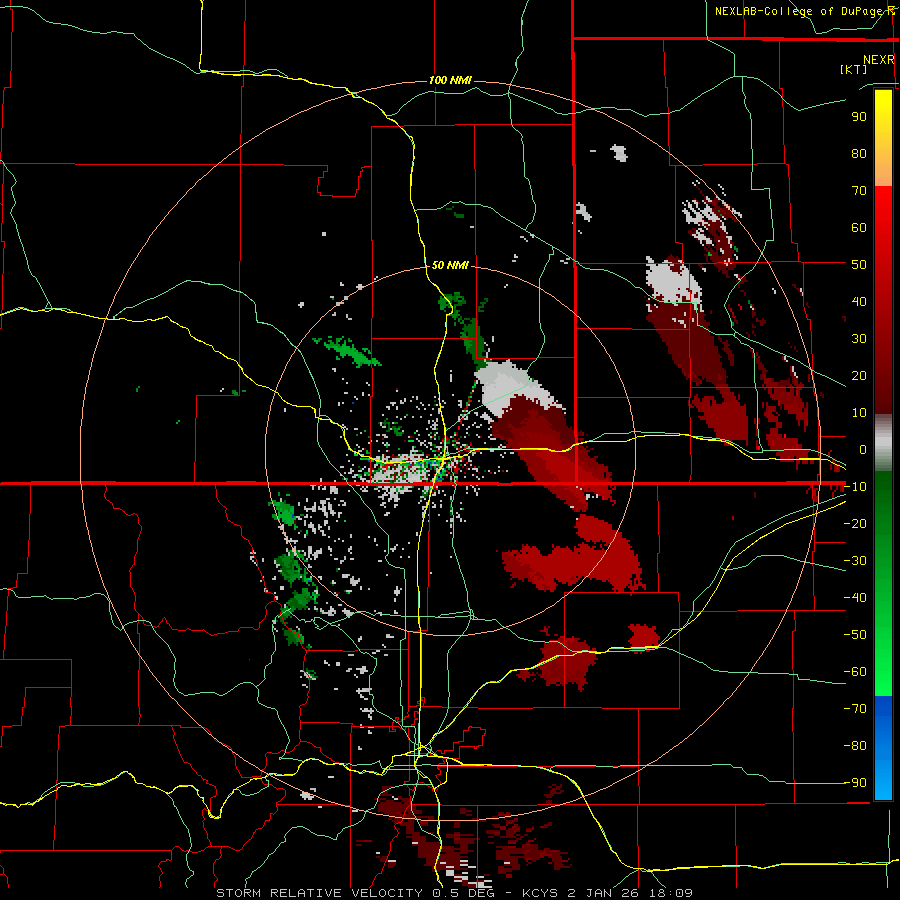Image resolution: width=900 pixels, height=900 pixels.
Task: Click the KCYS station ID in caption
Action: [x=540, y=893]
